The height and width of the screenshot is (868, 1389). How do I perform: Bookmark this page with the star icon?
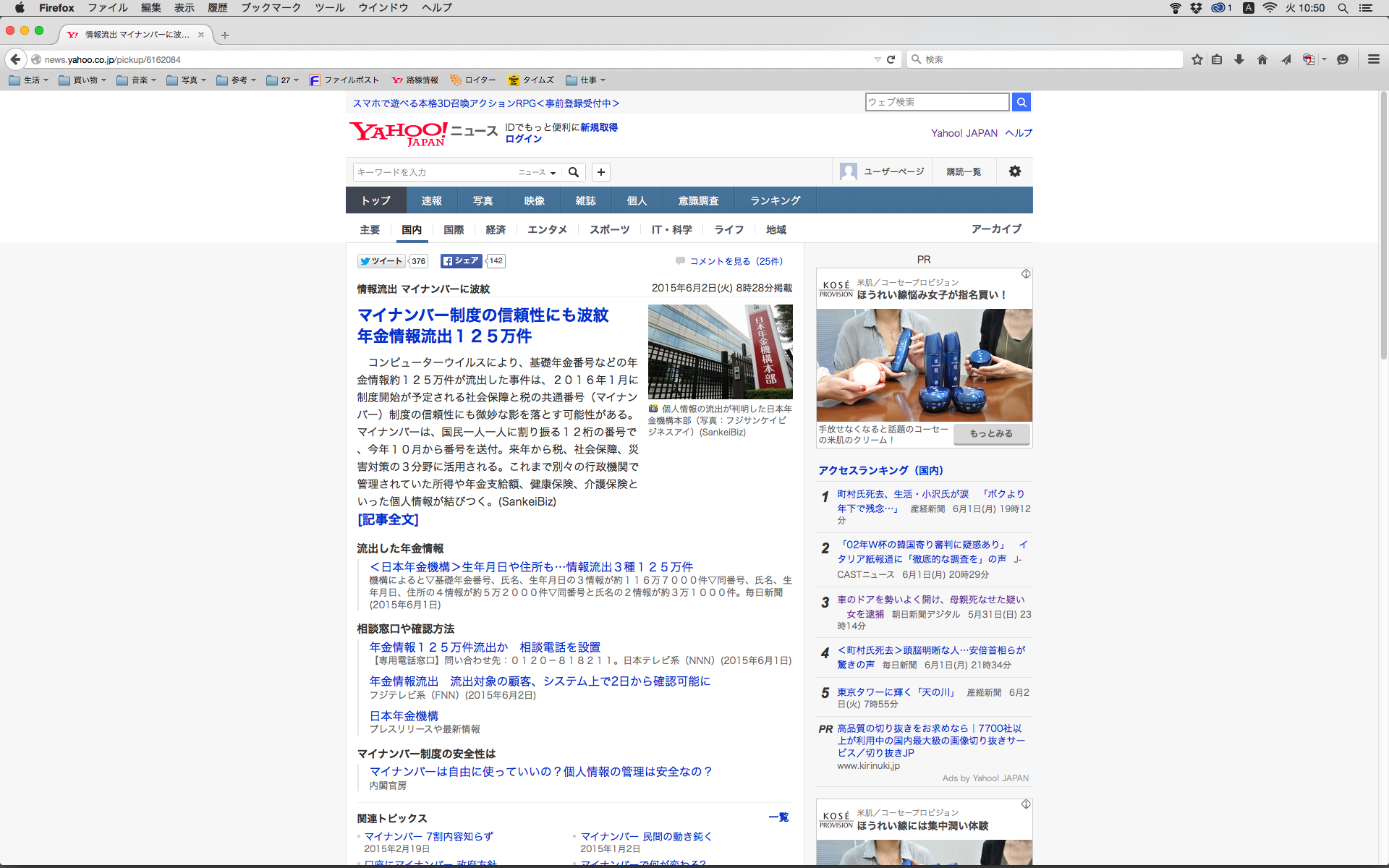(x=1197, y=59)
